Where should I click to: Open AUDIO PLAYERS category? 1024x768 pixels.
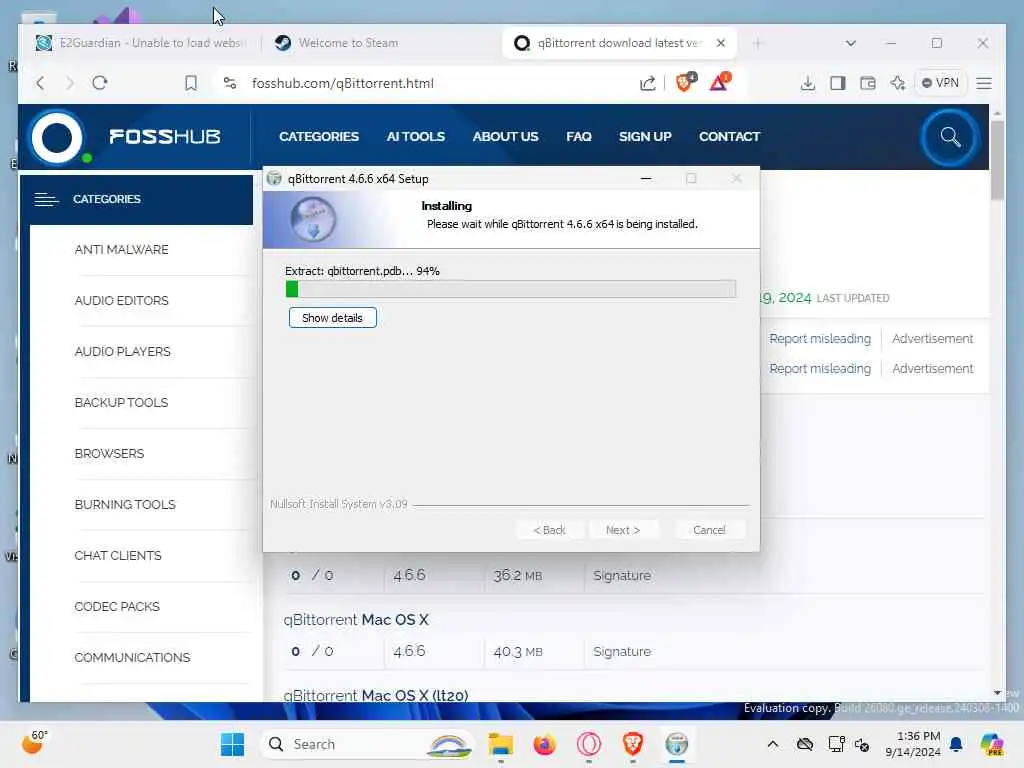122,351
